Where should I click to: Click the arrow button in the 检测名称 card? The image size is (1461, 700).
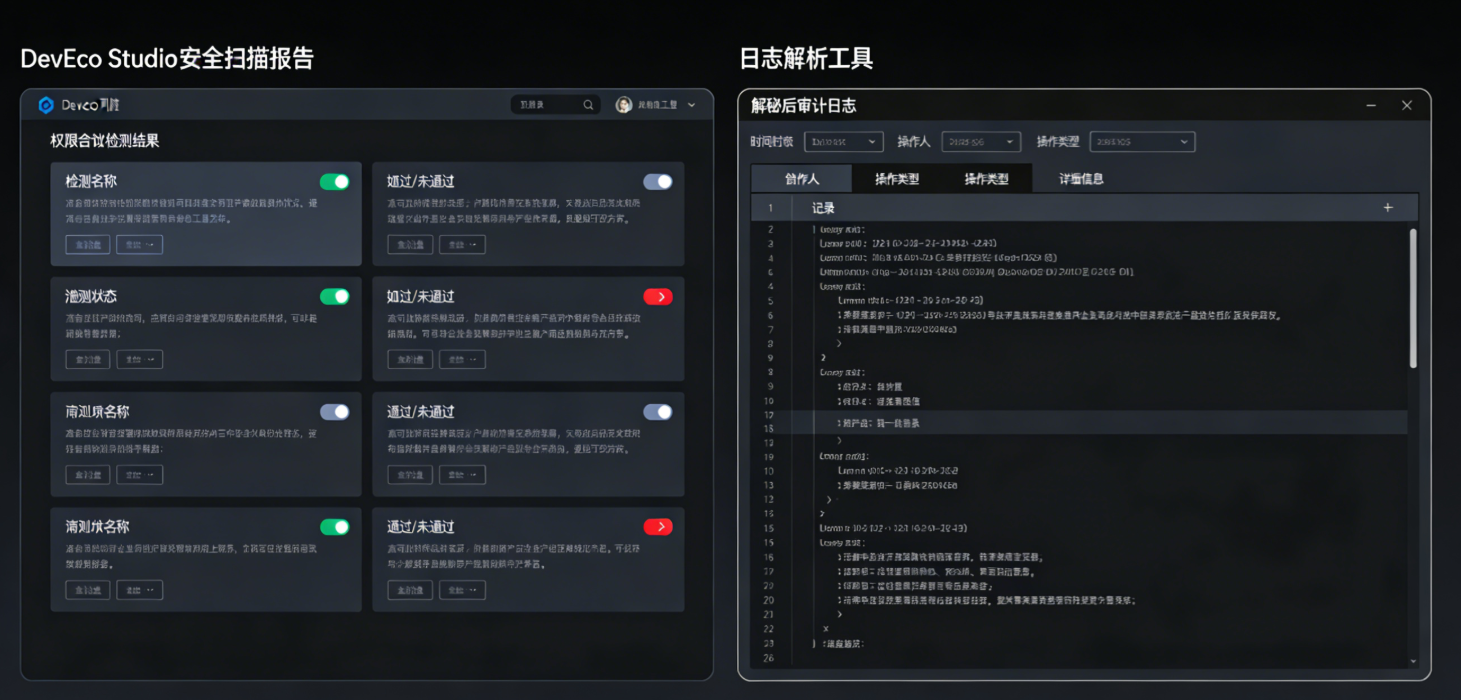[x=139, y=244]
